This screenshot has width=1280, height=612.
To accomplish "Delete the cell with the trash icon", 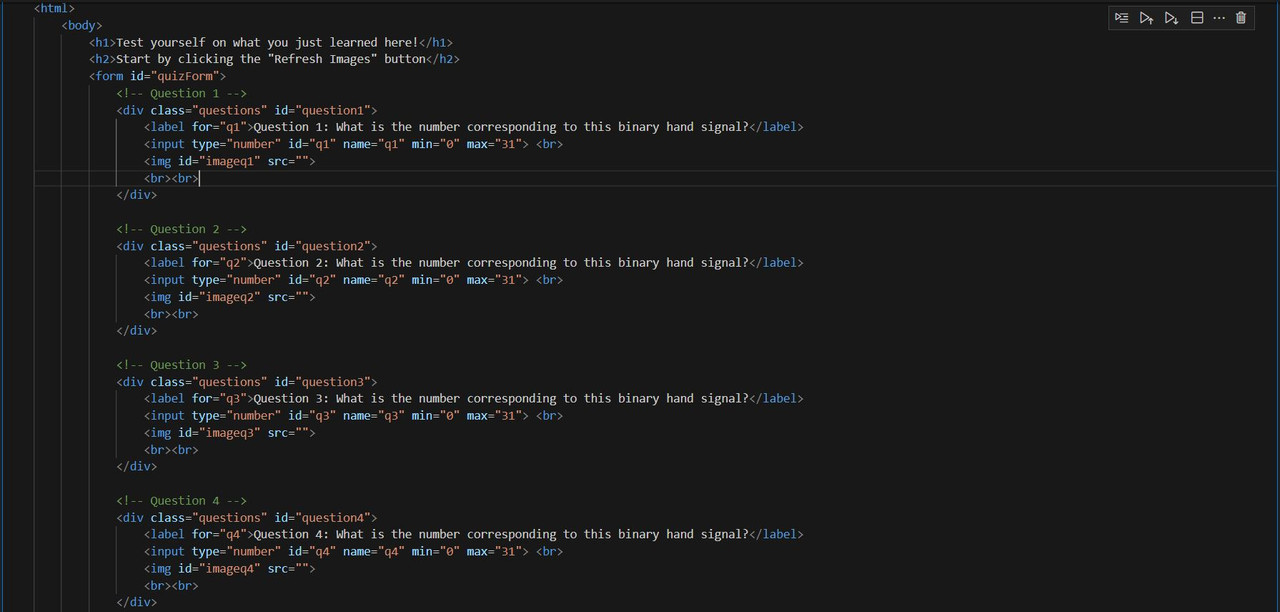I will pyautogui.click(x=1241, y=18).
